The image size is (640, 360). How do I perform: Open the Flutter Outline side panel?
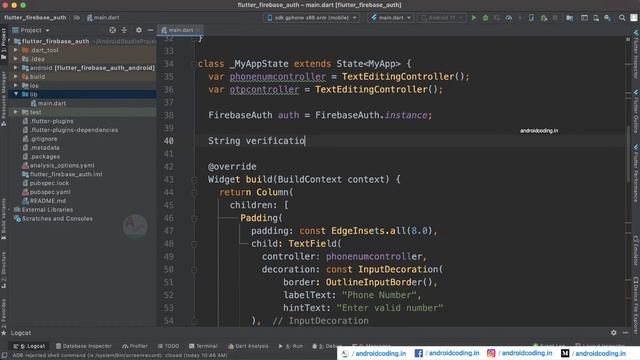636,111
